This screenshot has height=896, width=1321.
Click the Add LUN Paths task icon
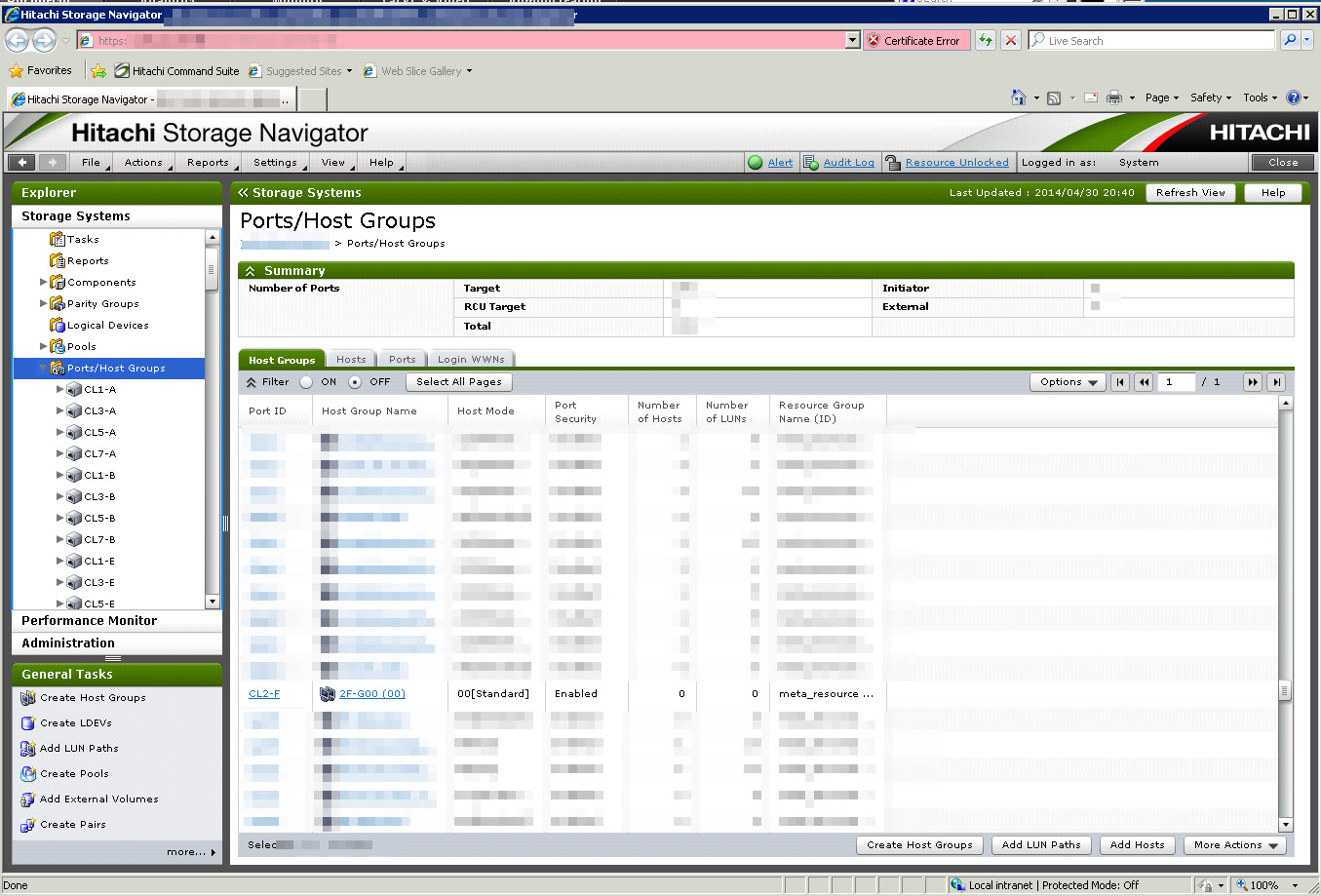(x=28, y=749)
